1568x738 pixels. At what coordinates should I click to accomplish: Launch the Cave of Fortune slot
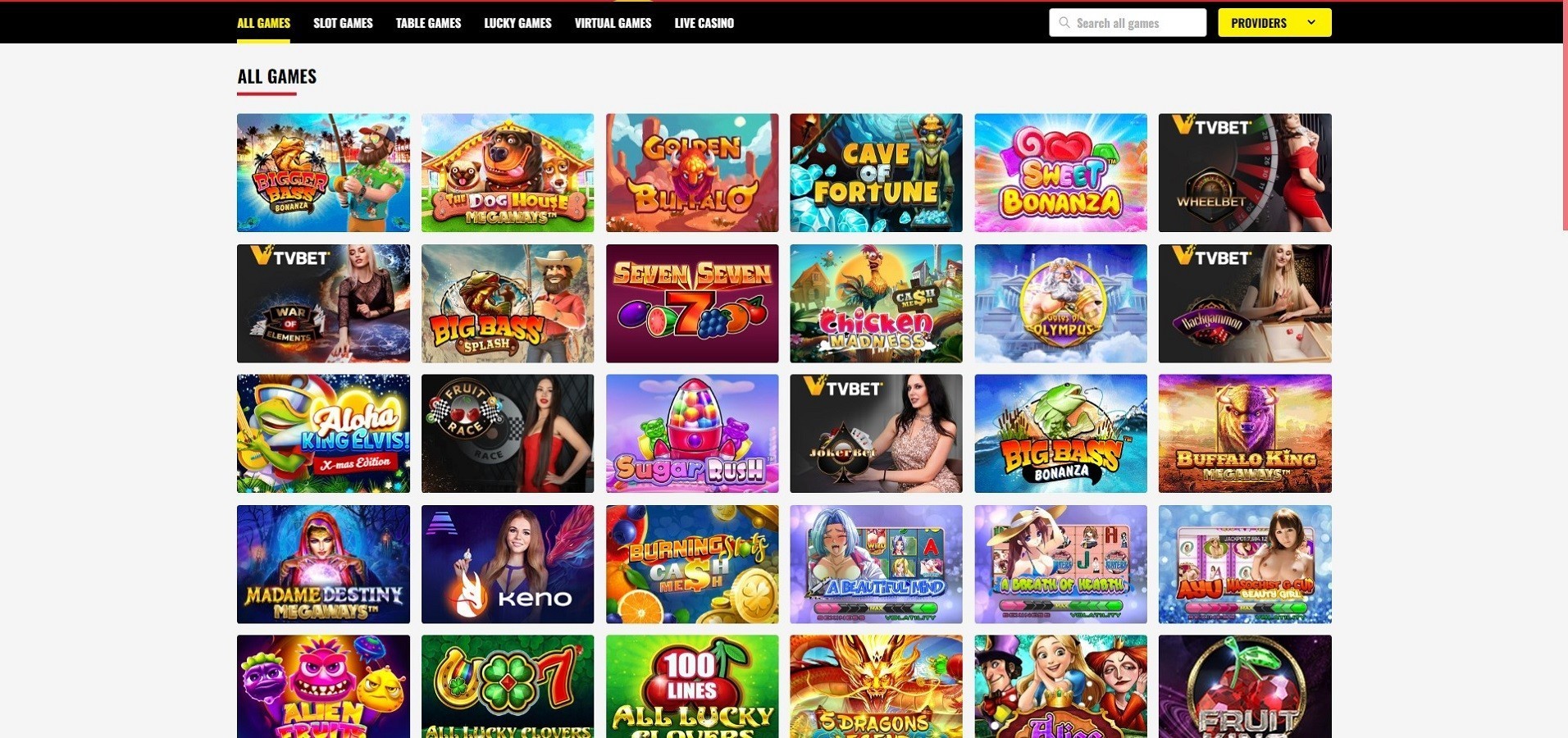pyautogui.click(x=876, y=173)
